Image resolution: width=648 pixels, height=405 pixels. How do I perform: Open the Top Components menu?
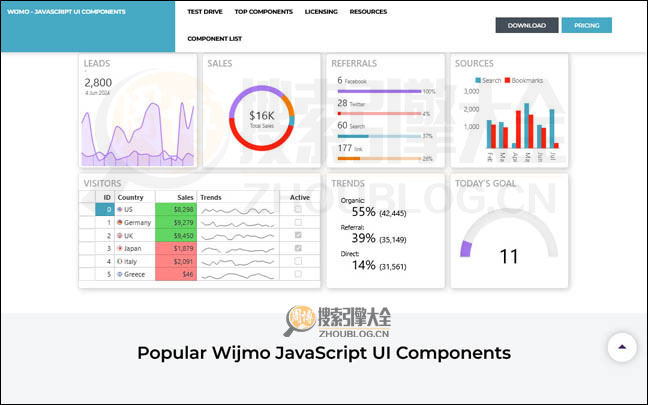[x=264, y=12]
